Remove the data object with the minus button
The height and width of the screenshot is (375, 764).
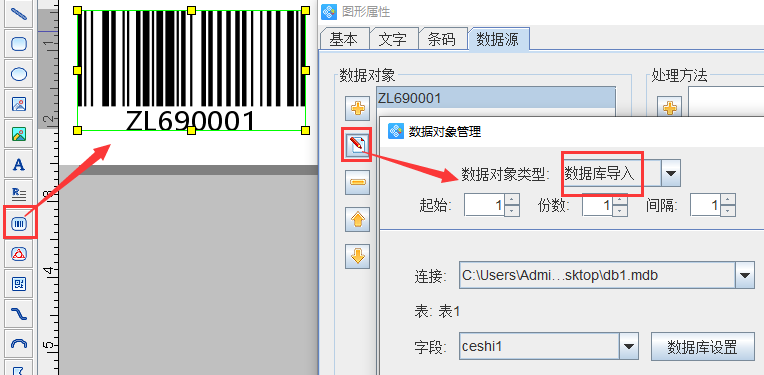358,182
